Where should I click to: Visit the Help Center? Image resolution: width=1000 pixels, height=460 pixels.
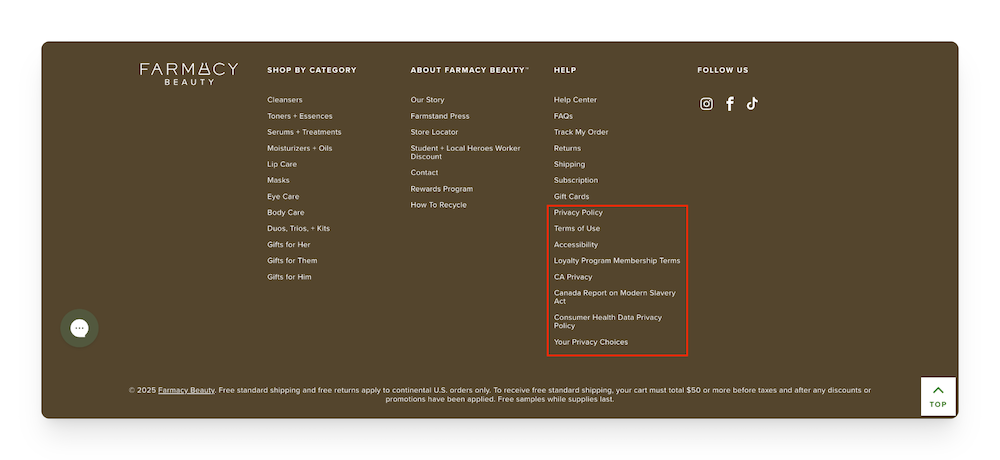(x=575, y=100)
